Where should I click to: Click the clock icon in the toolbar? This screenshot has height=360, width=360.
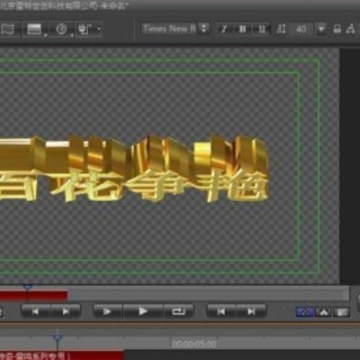coord(62,29)
